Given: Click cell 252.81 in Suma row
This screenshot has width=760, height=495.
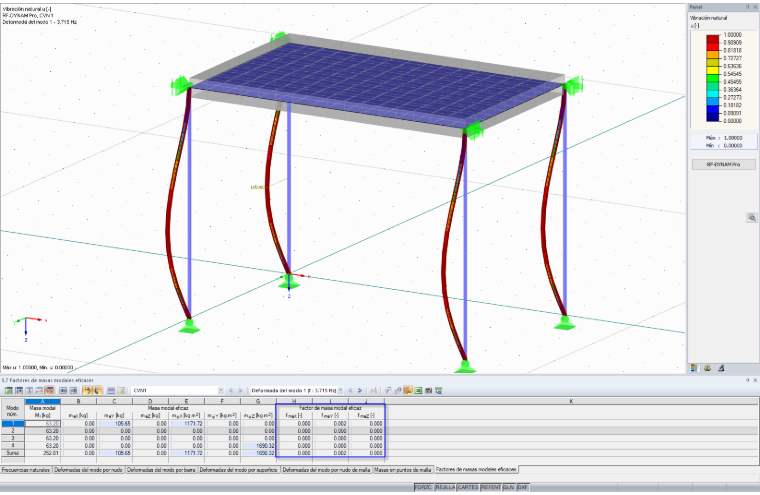Looking at the screenshot, I should 43,453.
